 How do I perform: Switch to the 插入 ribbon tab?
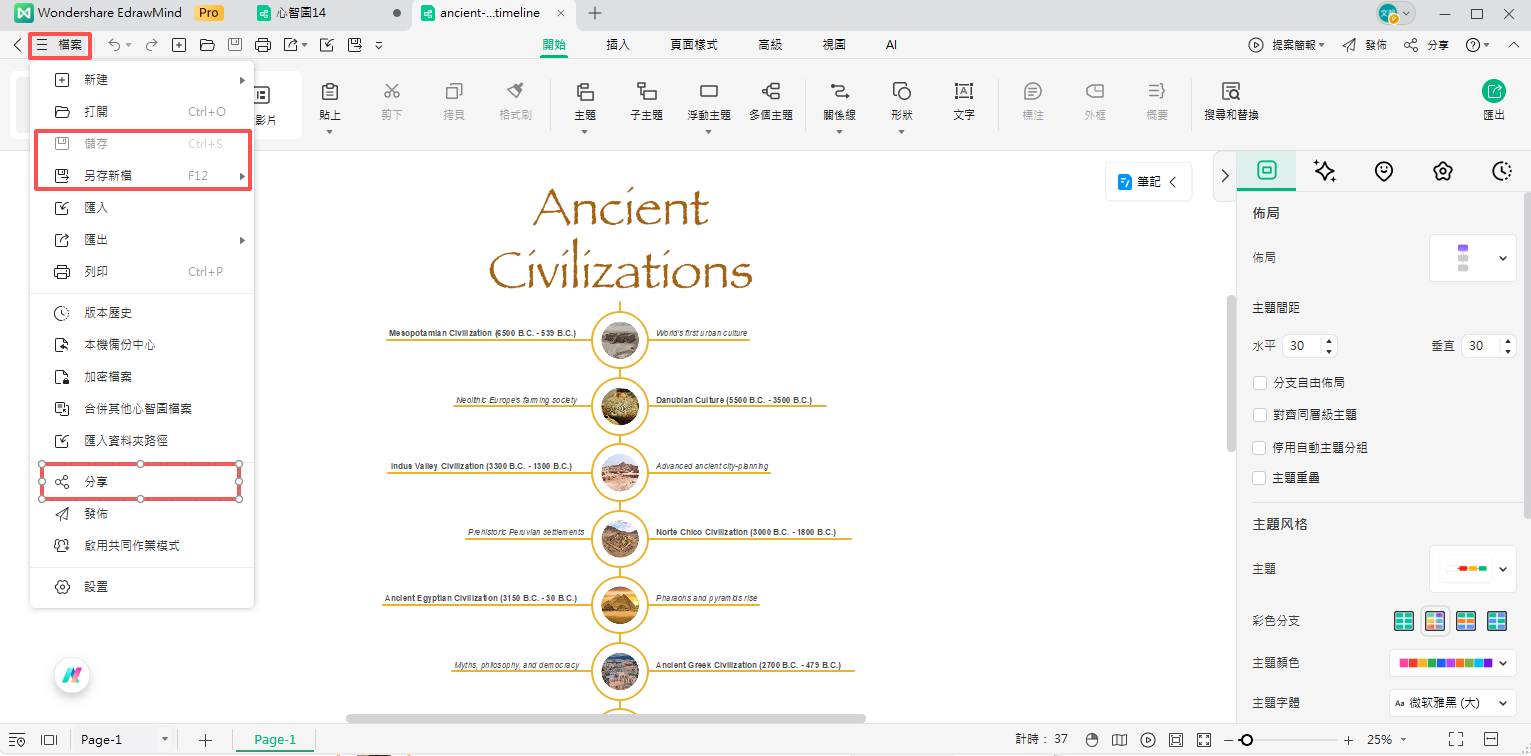618,44
